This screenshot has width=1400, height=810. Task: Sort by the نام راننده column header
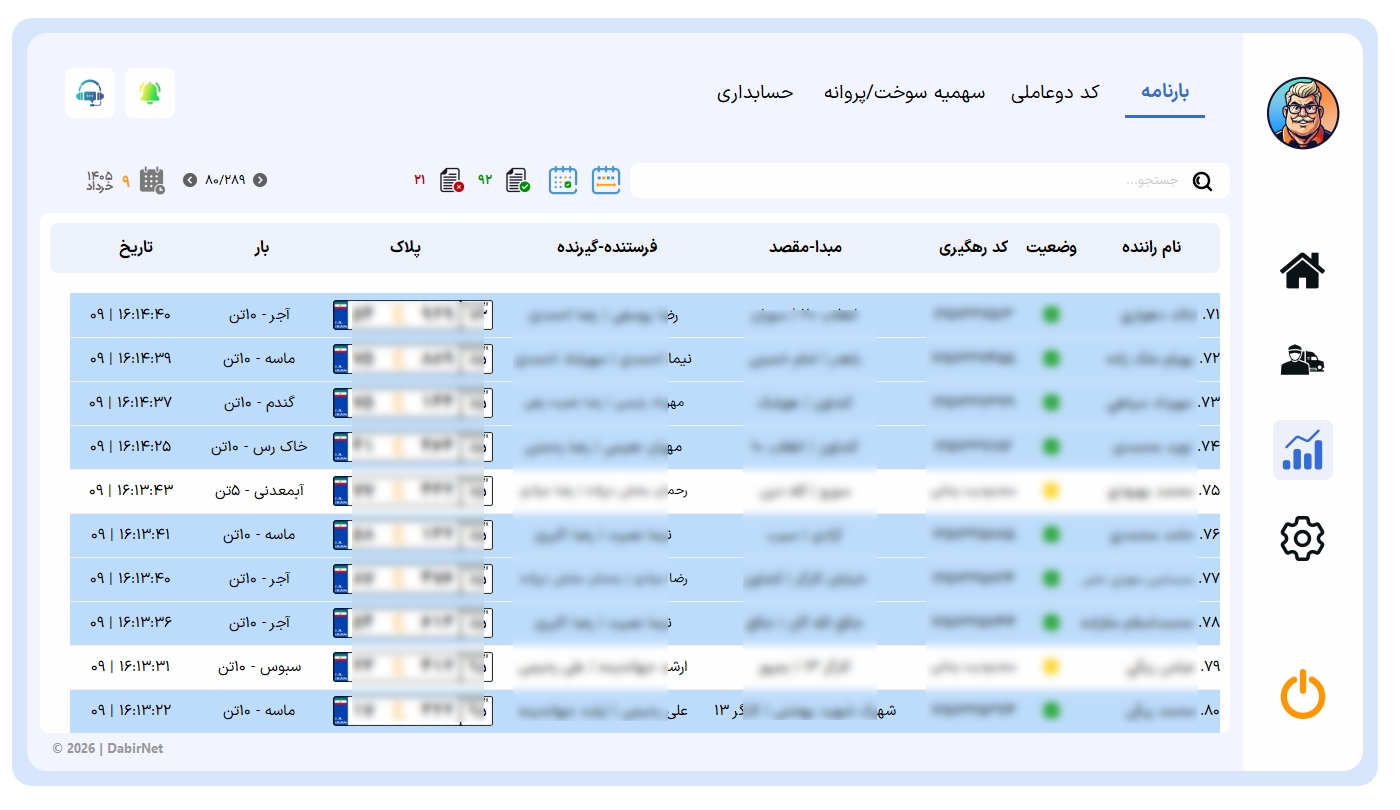1152,247
